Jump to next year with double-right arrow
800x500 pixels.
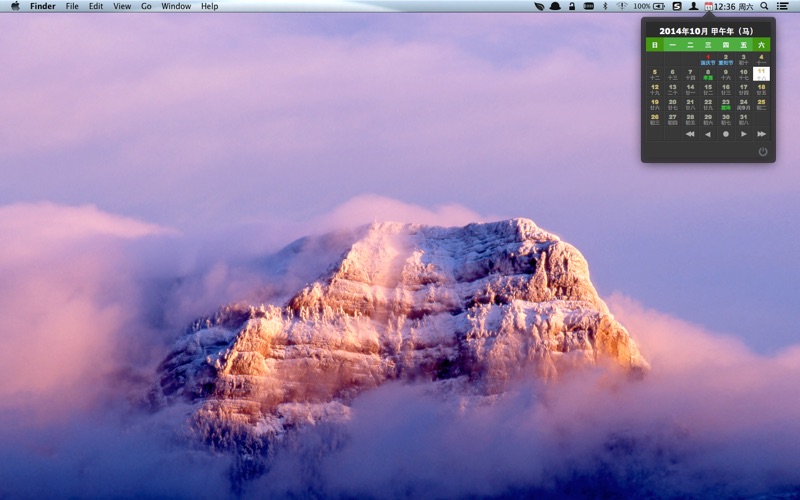(x=761, y=134)
